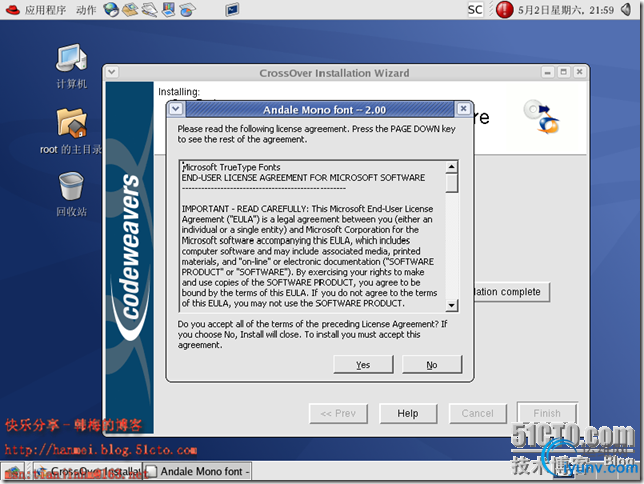Open the CrossOver Installation Wizard window menu
644x484 pixels.
tap(112, 72)
